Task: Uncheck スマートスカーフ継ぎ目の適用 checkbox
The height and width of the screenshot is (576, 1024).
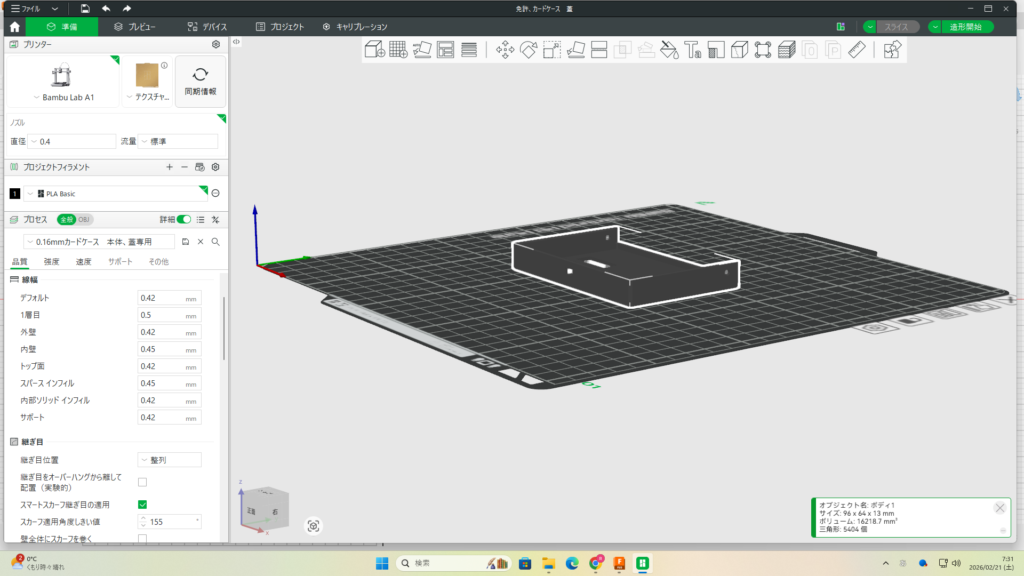Action: point(142,505)
